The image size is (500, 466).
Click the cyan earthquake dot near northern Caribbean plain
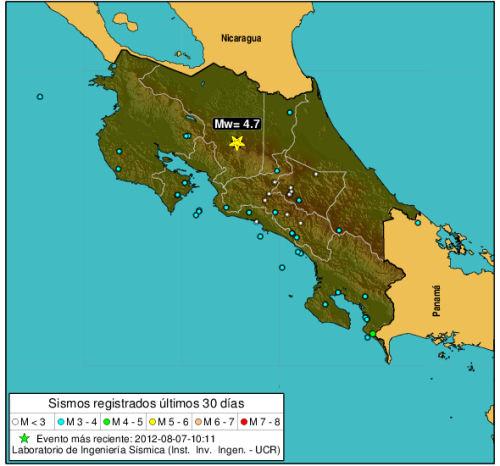click(x=290, y=113)
